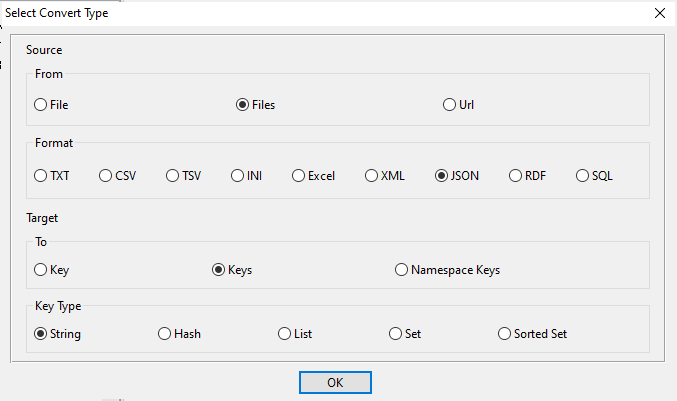The width and height of the screenshot is (677, 401).
Task: Select Keys as the target
Action: pyautogui.click(x=219, y=270)
